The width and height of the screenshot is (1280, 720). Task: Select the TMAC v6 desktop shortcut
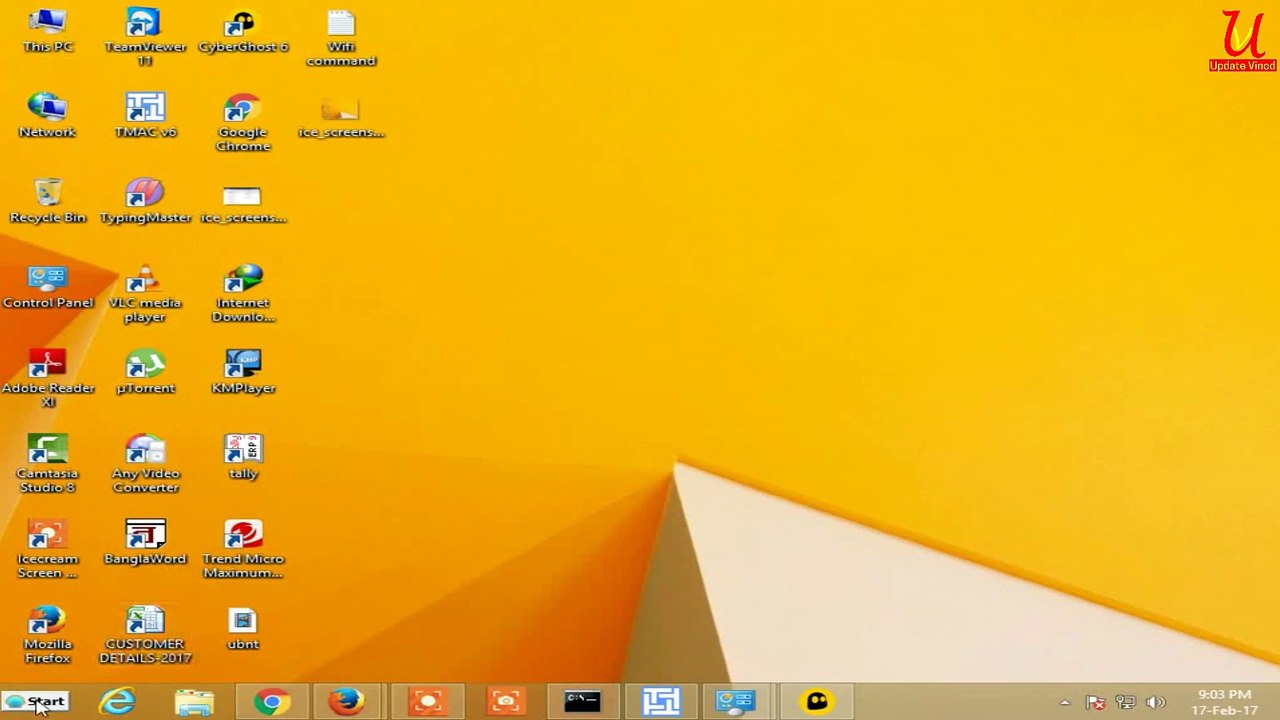[145, 116]
